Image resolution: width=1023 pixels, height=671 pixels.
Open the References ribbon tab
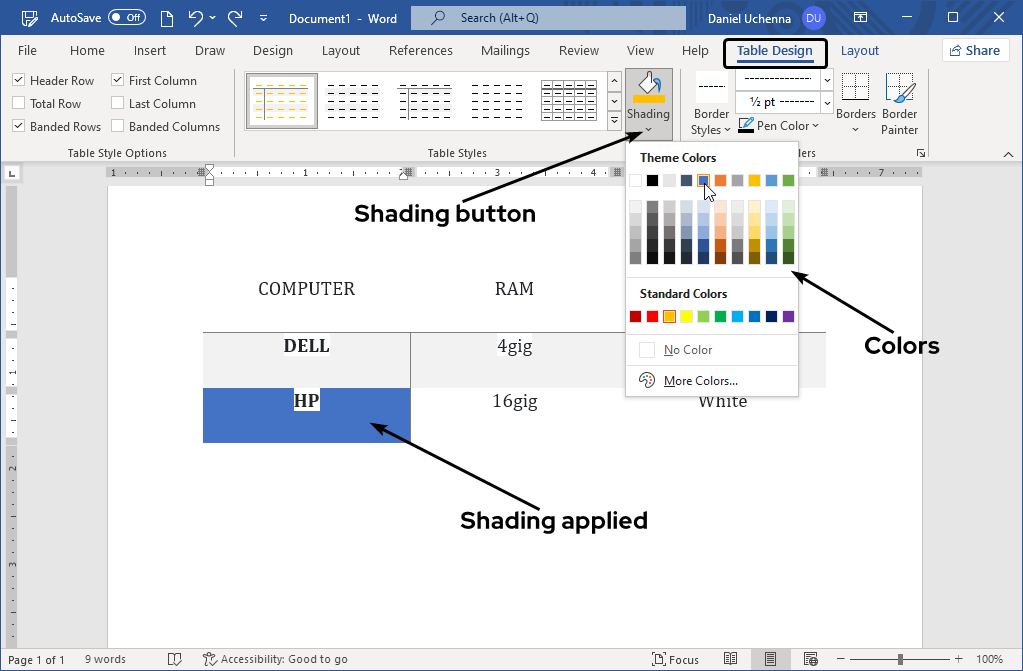coord(420,51)
